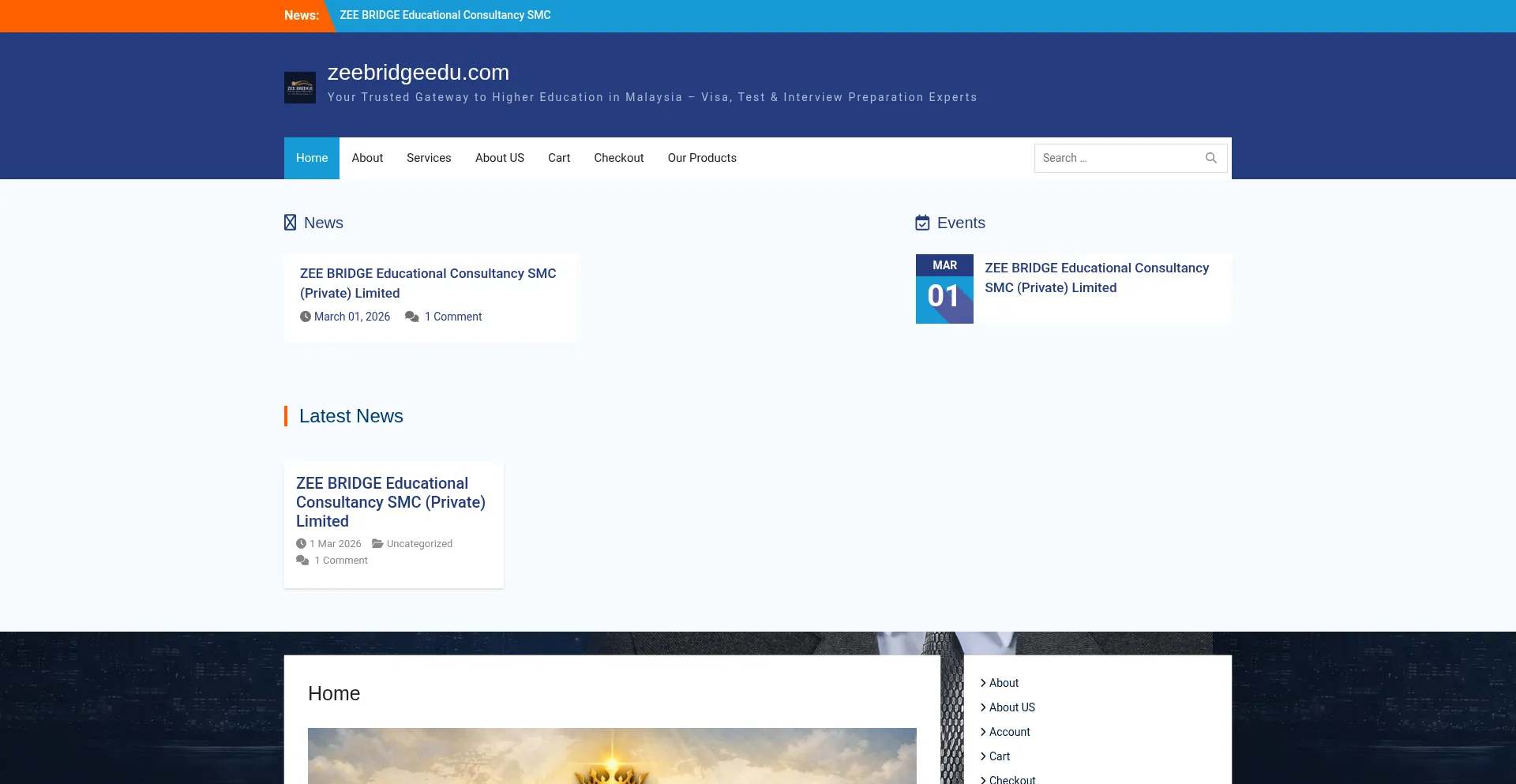Screen dimensions: 1516x784
Task: Open the sidebar About US link
Action: pos(1012,707)
